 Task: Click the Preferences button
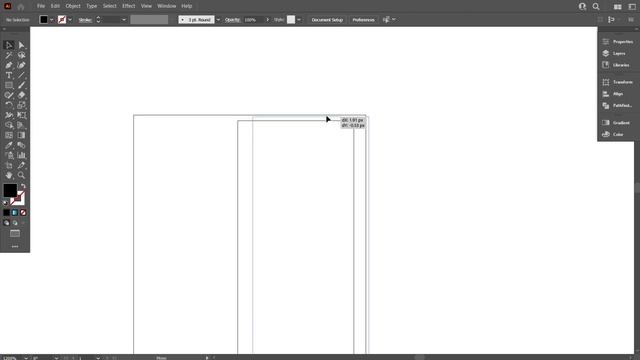coord(363,20)
